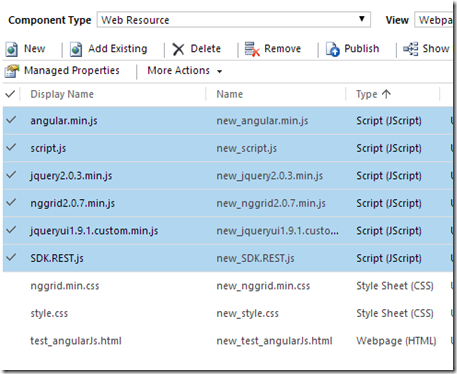Screen dimensions: 457x374
Task: Select the style.css row
Action: click(x=228, y=313)
